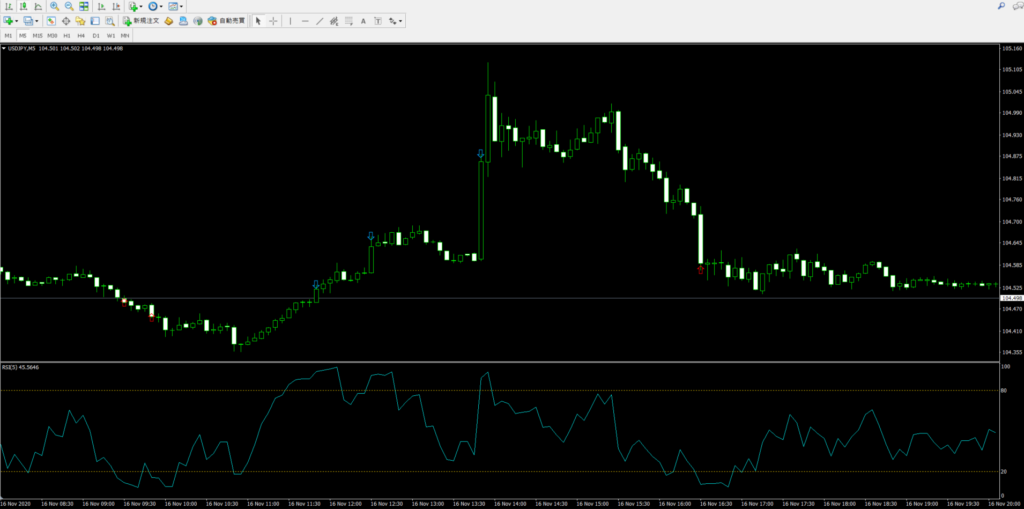Activate the crosshair tool
Image resolution: width=1024 pixels, height=509 pixels.
[x=273, y=20]
